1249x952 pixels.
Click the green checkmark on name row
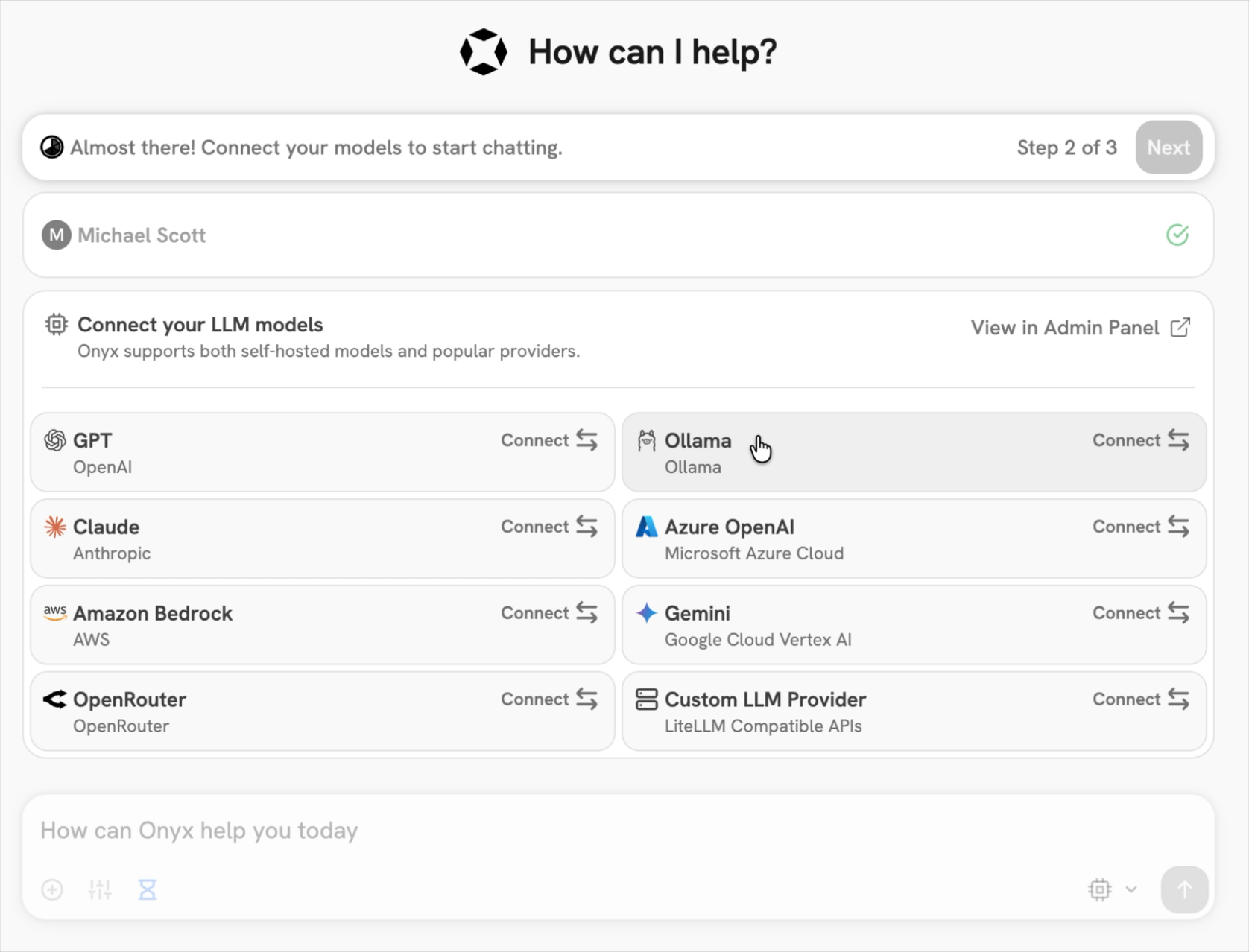pyautogui.click(x=1177, y=235)
